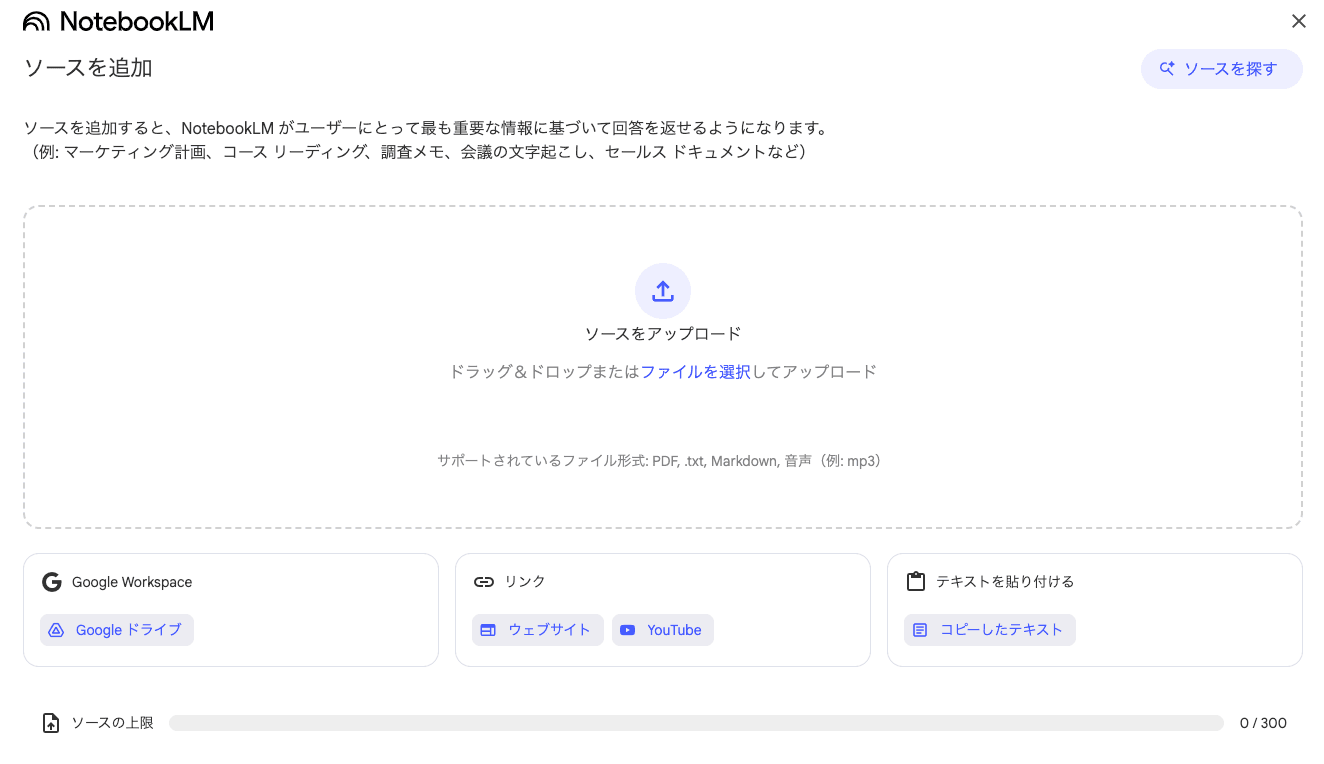
Task: Click the source limit progress bar
Action: pyautogui.click(x=696, y=723)
